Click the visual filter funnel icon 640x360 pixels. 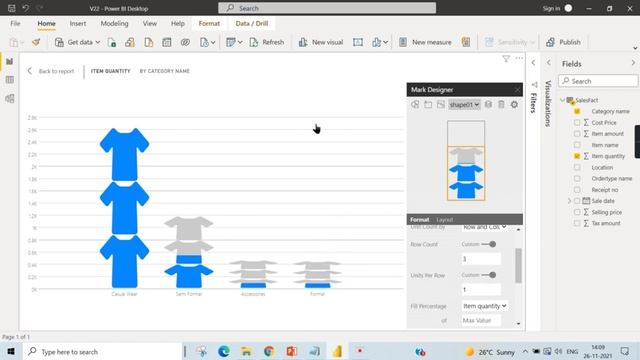click(x=506, y=59)
